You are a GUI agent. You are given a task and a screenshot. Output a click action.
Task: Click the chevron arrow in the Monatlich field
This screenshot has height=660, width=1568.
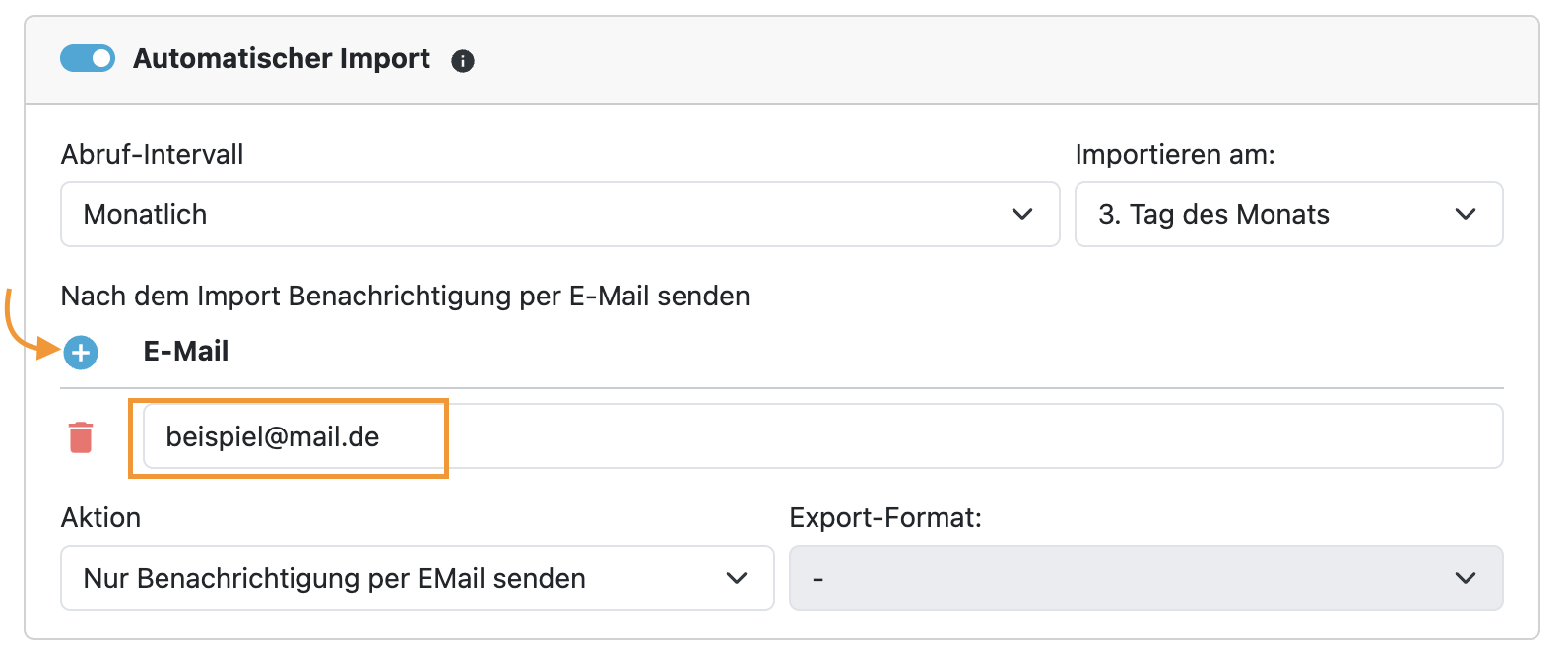tap(1022, 214)
